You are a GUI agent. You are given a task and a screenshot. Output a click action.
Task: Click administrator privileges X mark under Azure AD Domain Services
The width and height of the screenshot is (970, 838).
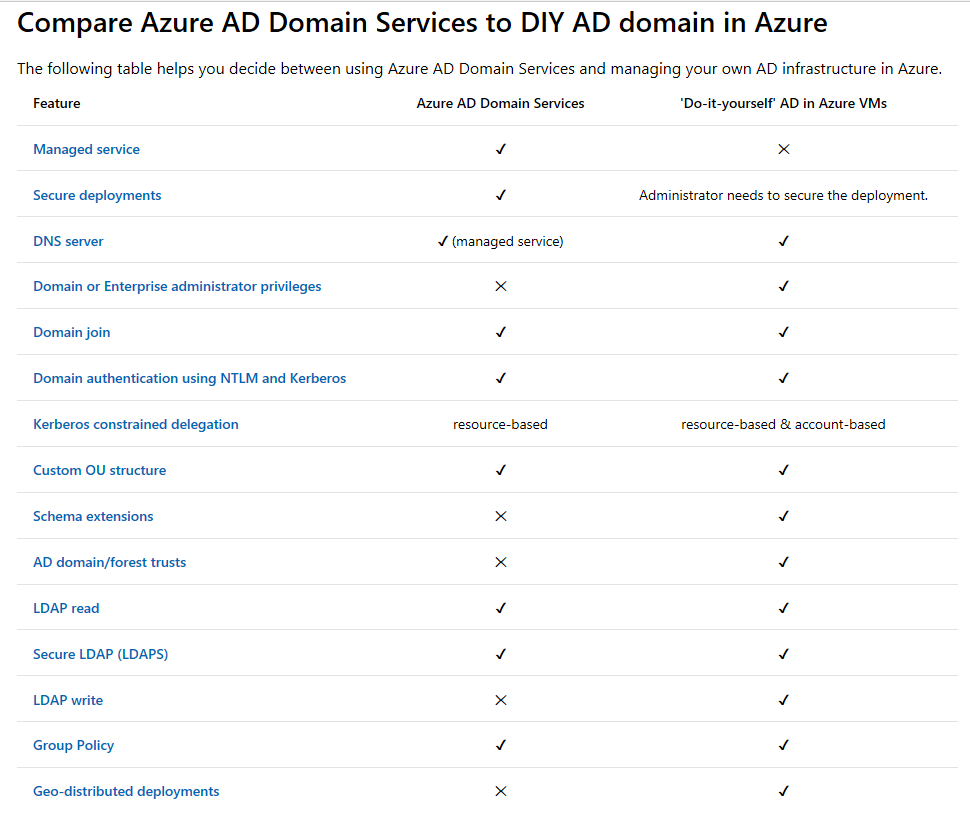click(501, 286)
